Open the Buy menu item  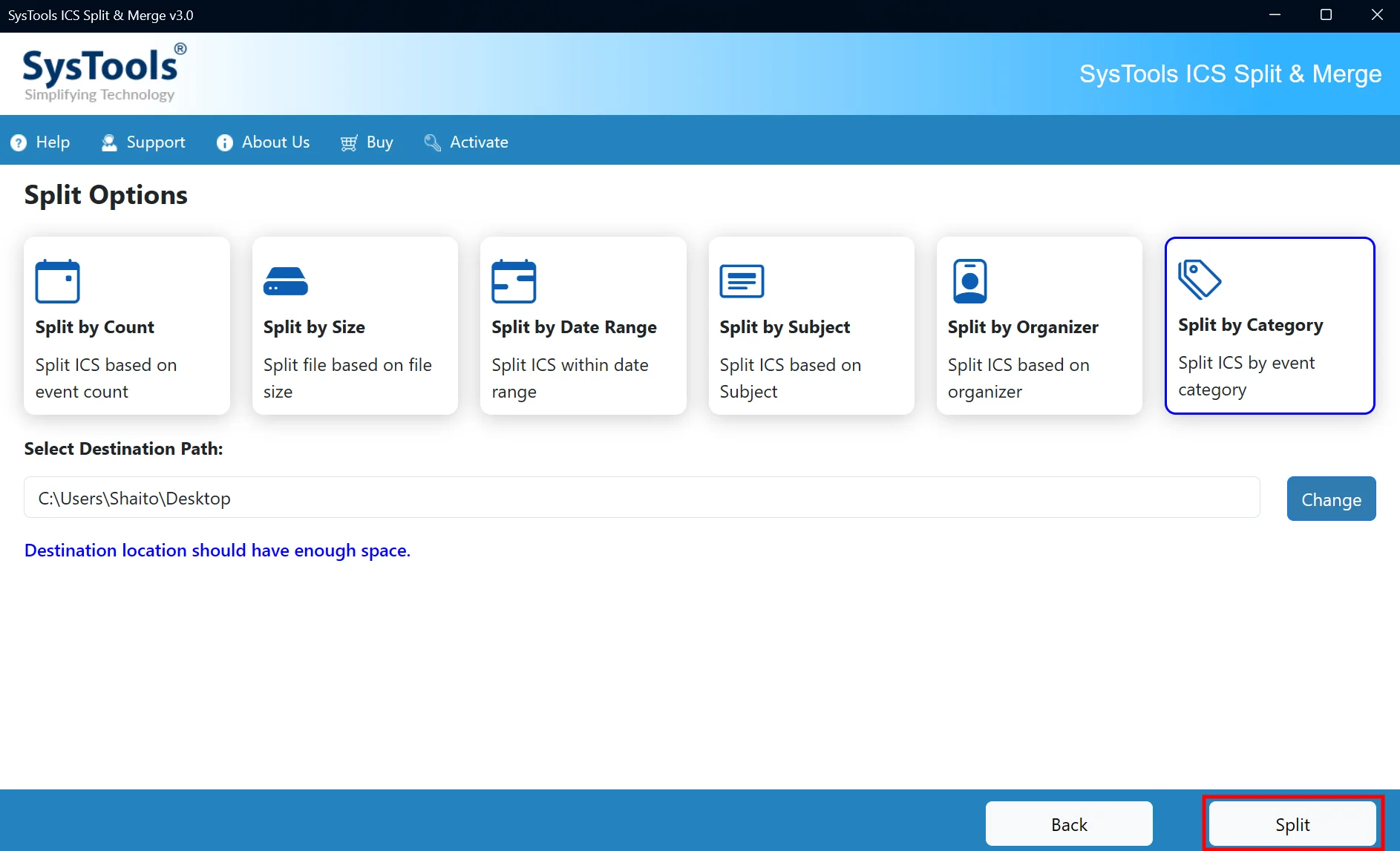367,142
